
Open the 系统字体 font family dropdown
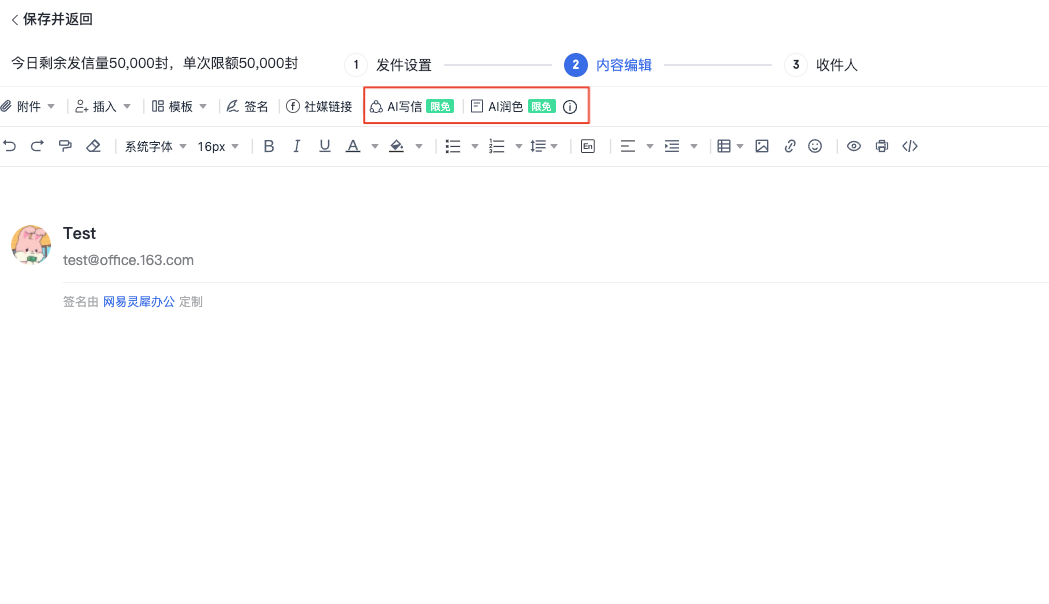(155, 146)
